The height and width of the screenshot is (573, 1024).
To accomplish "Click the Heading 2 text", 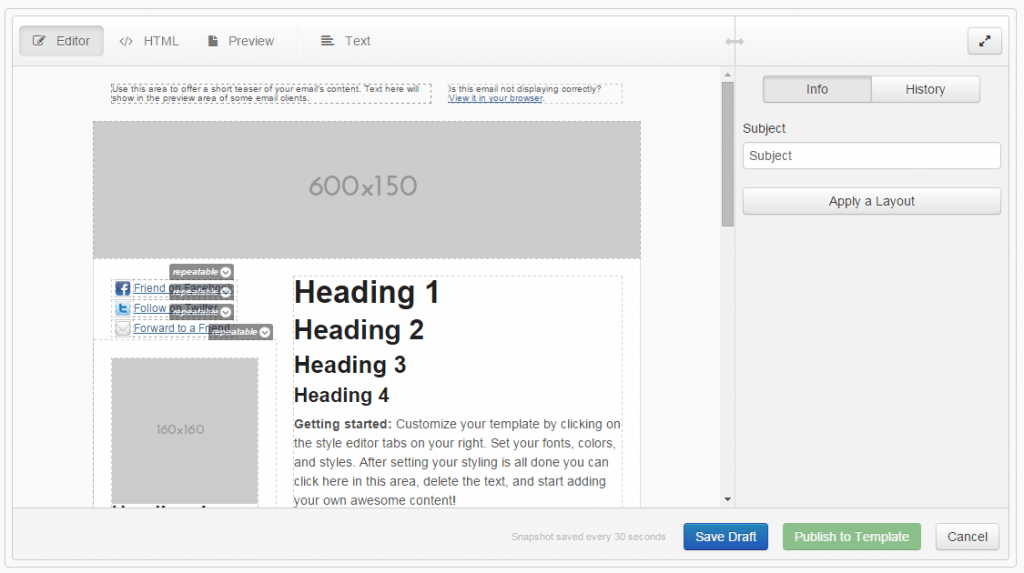I will pos(359,330).
